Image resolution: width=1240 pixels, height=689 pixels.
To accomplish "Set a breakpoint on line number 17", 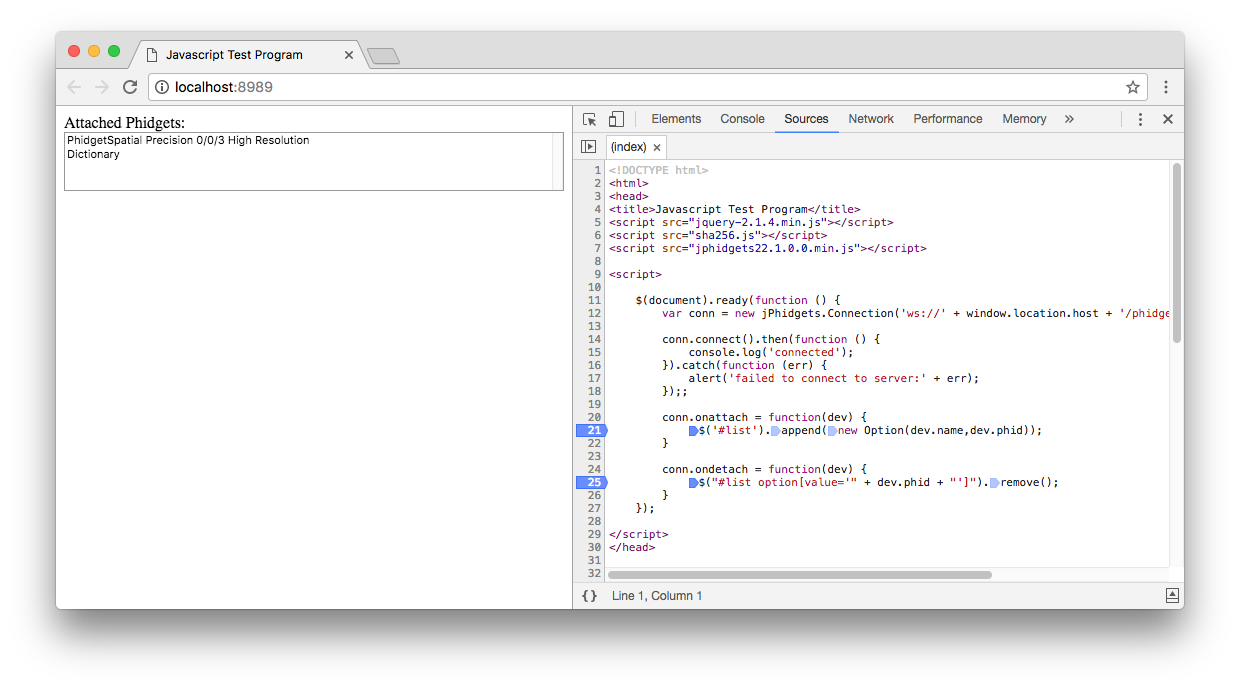I will click(x=595, y=378).
